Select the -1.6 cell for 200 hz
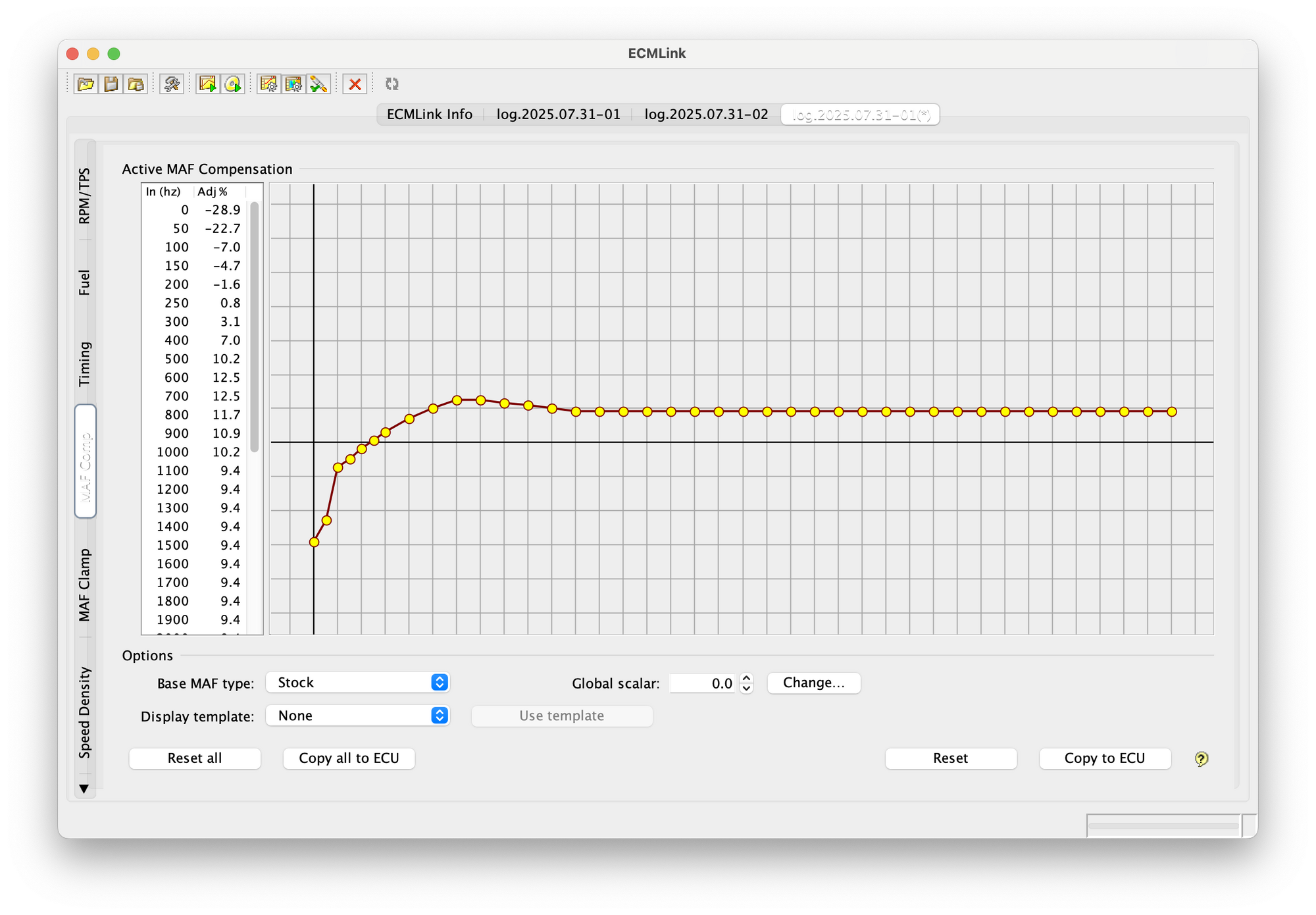Image resolution: width=1316 pixels, height=915 pixels. [219, 284]
